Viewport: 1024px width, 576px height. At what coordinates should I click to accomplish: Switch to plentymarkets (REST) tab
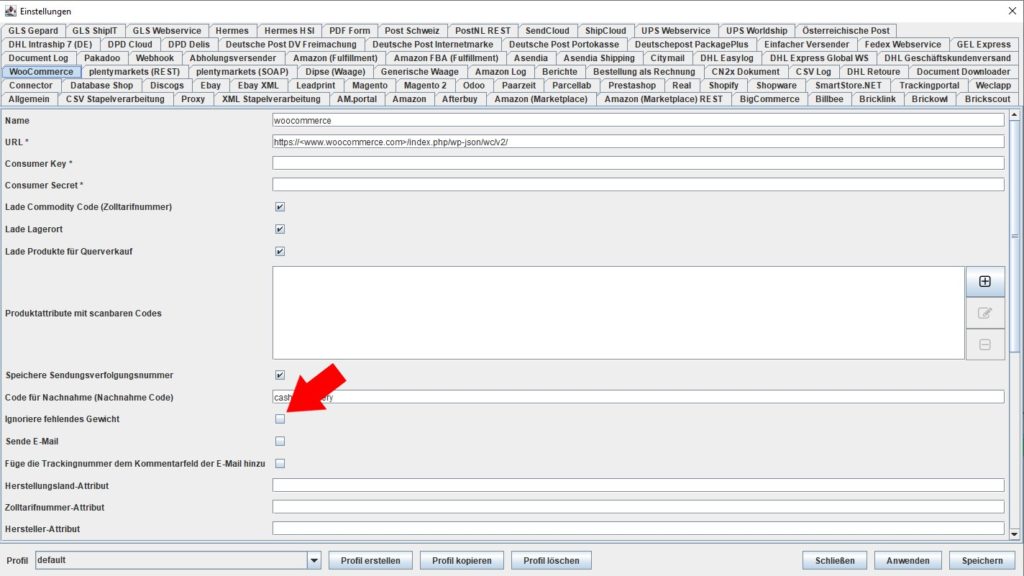click(134, 72)
